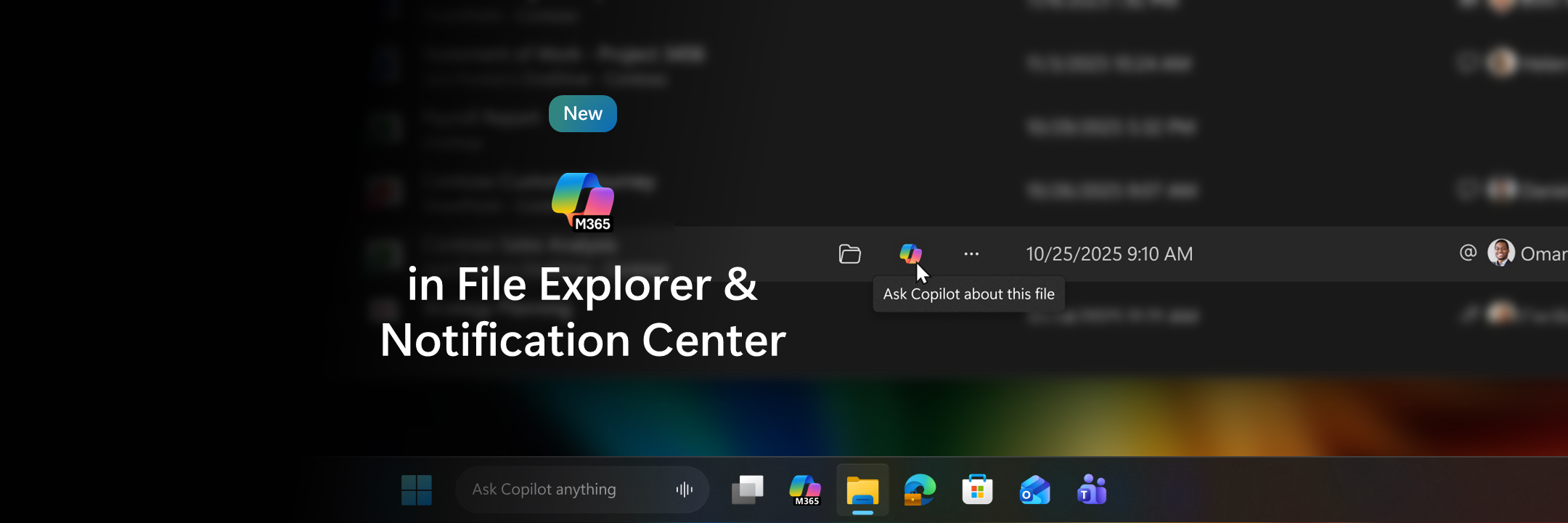Click Omar's profile picture
Image resolution: width=1568 pixels, height=523 pixels.
pyautogui.click(x=1501, y=253)
